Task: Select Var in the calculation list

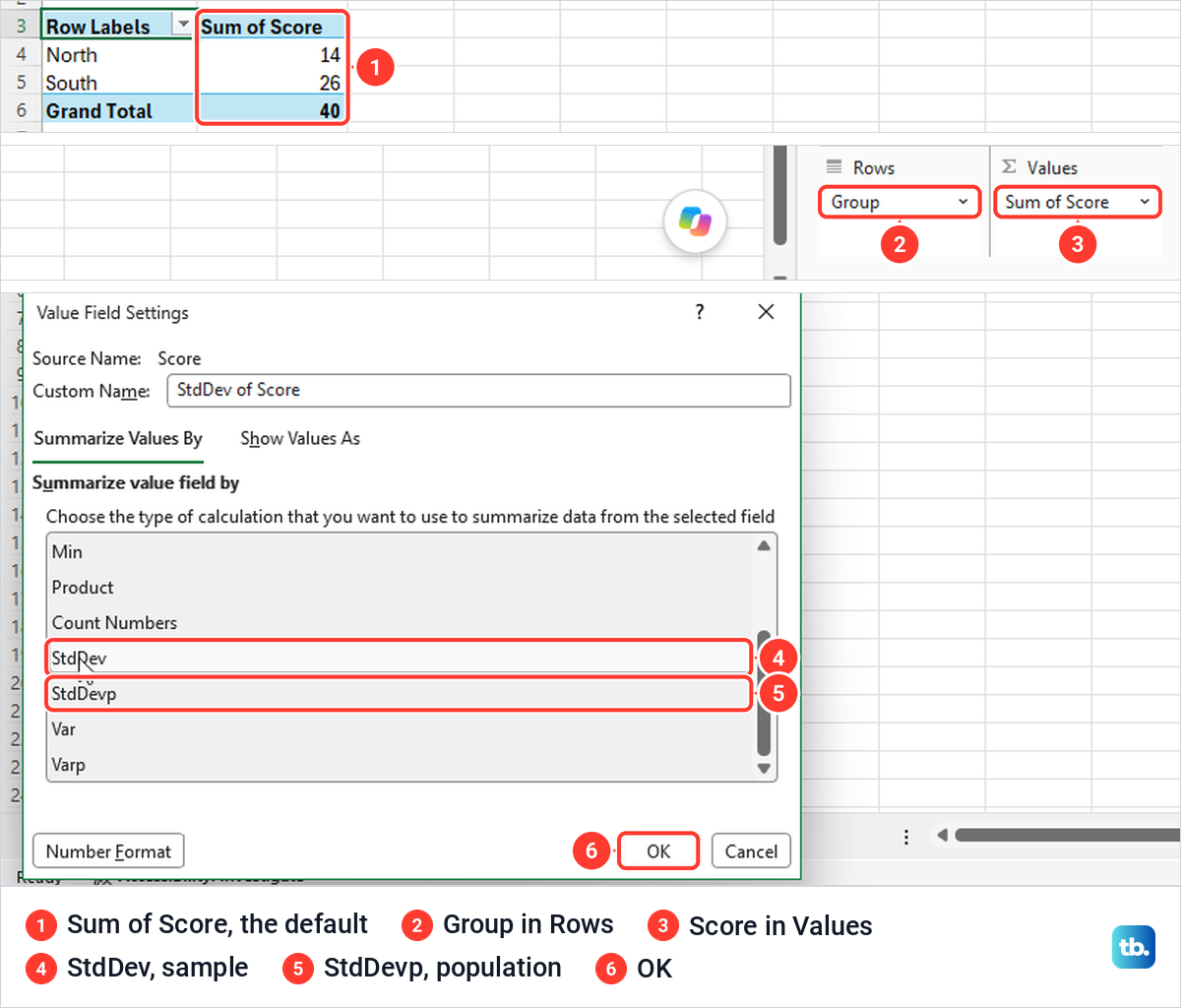Action: pos(399,729)
